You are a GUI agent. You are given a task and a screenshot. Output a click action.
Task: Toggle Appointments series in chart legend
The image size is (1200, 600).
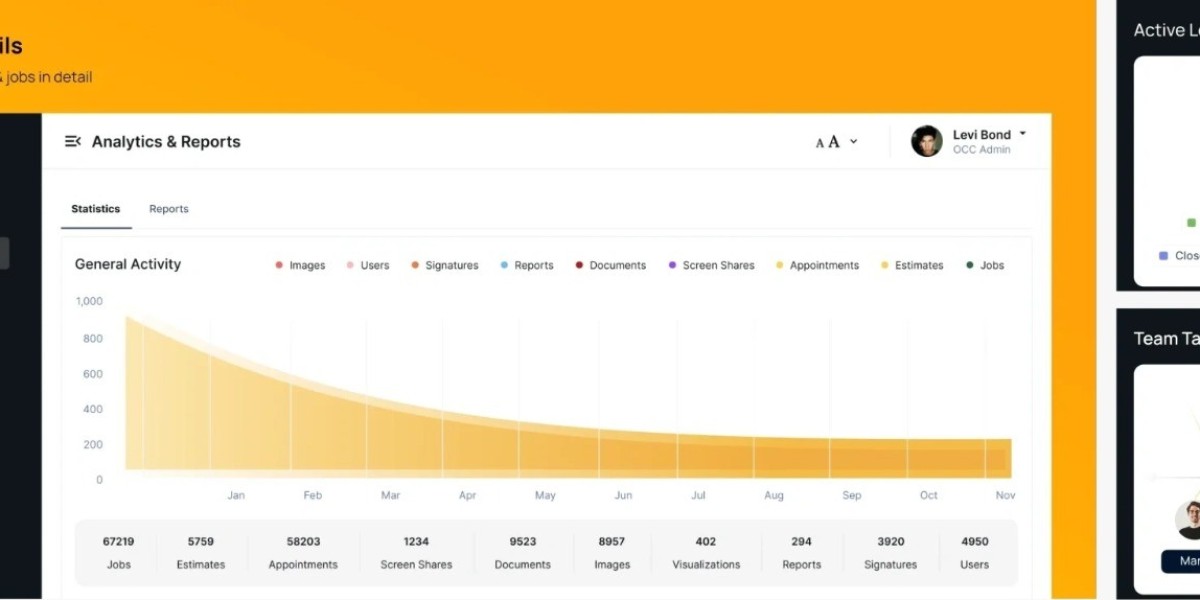[817, 265]
